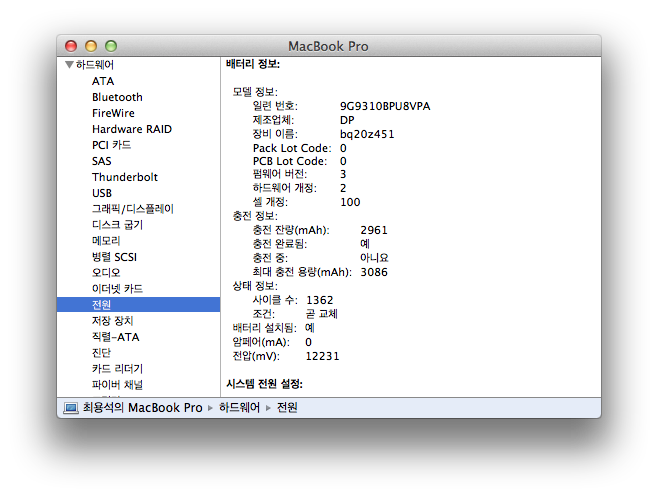The width and height of the screenshot is (658, 497).
Task: Click manufacturer value DP
Action: tap(347, 120)
